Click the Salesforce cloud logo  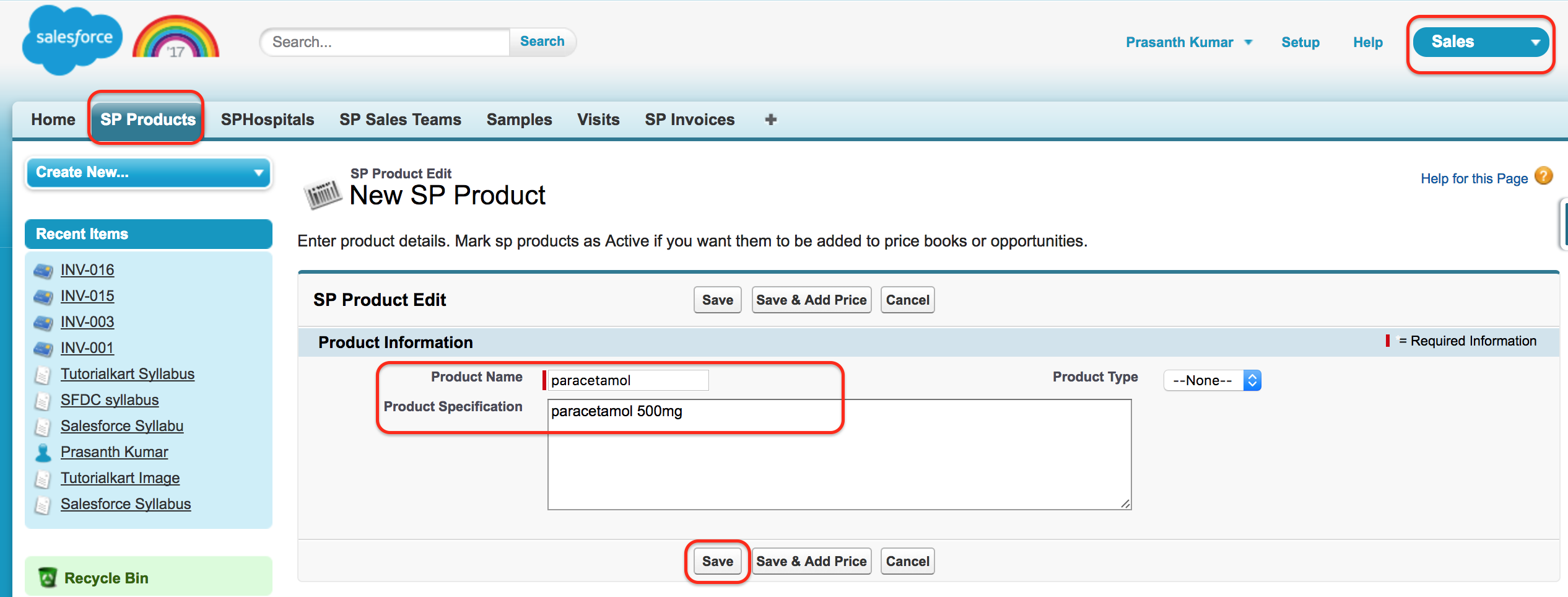pyautogui.click(x=72, y=40)
